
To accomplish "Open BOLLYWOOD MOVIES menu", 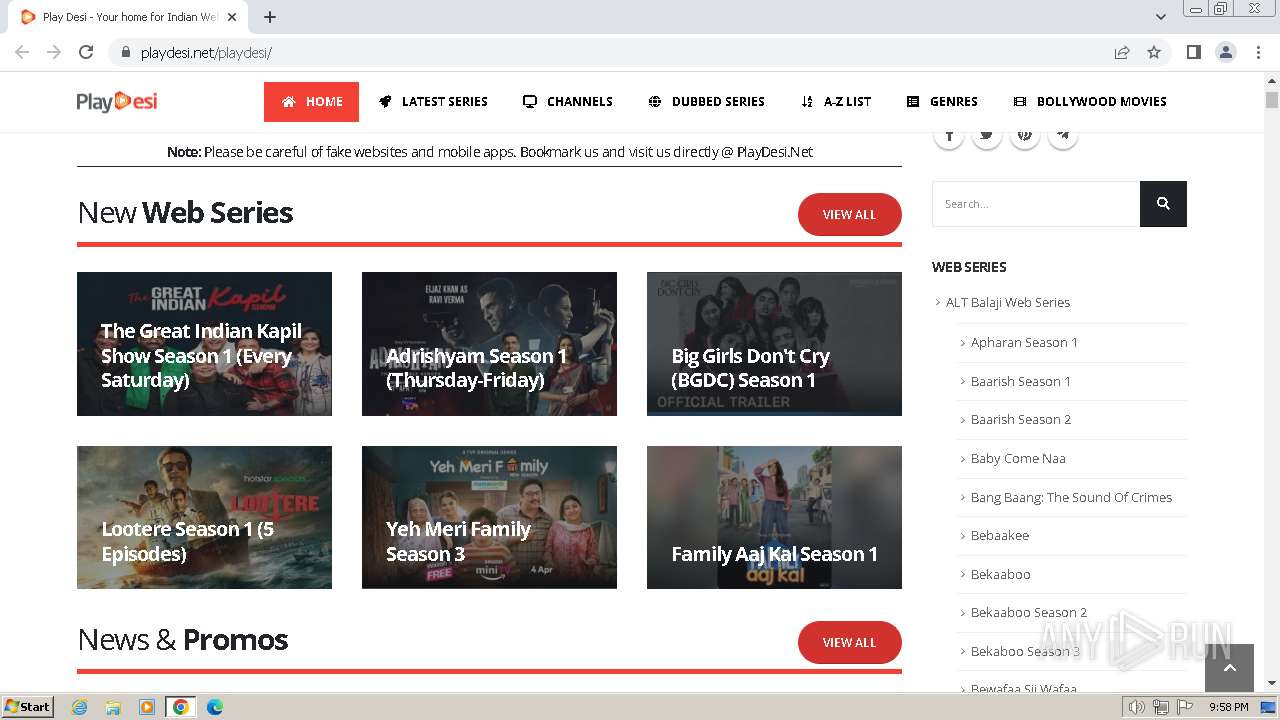I will (1090, 102).
